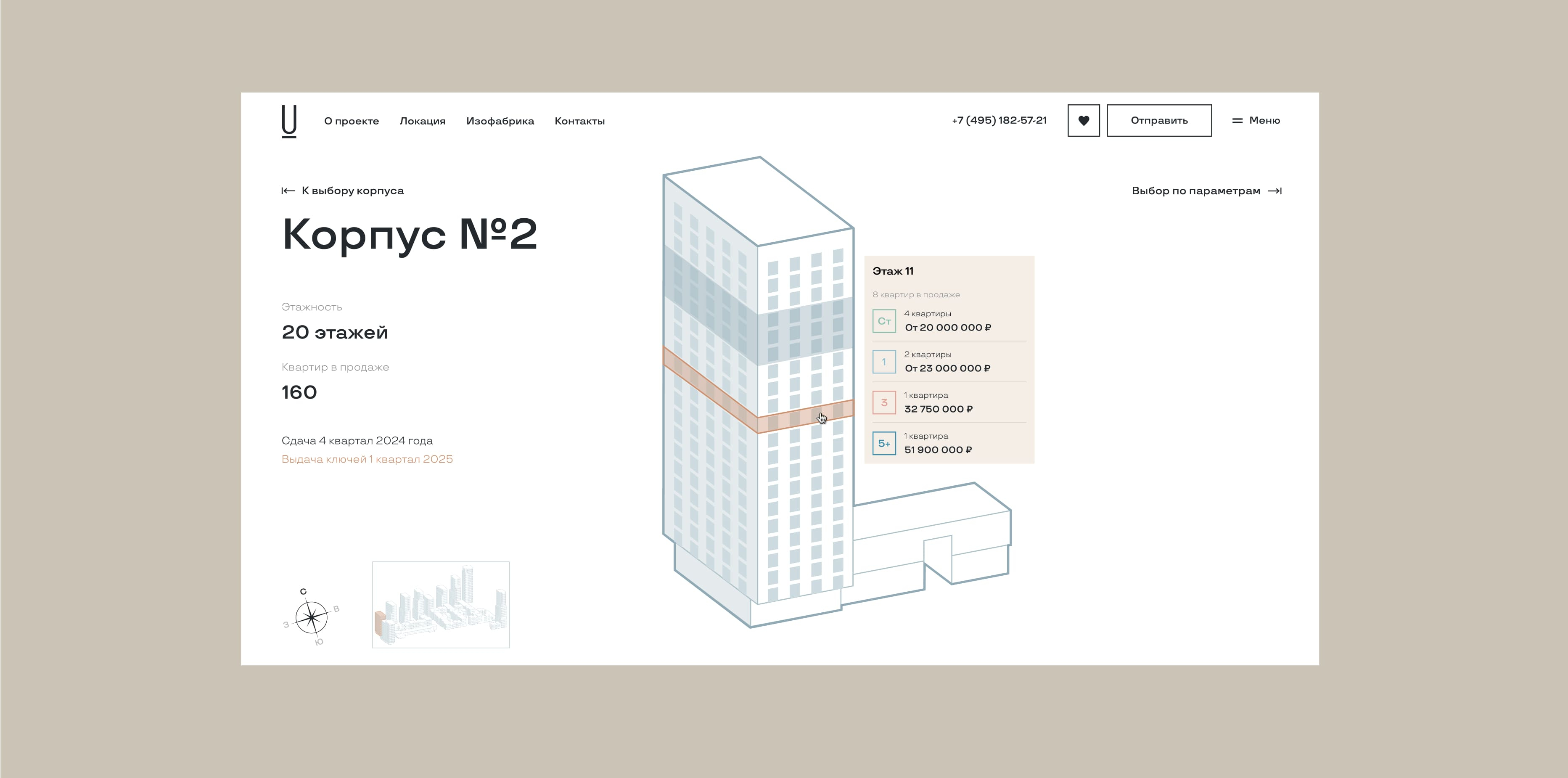This screenshot has width=1568, height=778.
Task: Open О проекте menu item
Action: tap(351, 121)
